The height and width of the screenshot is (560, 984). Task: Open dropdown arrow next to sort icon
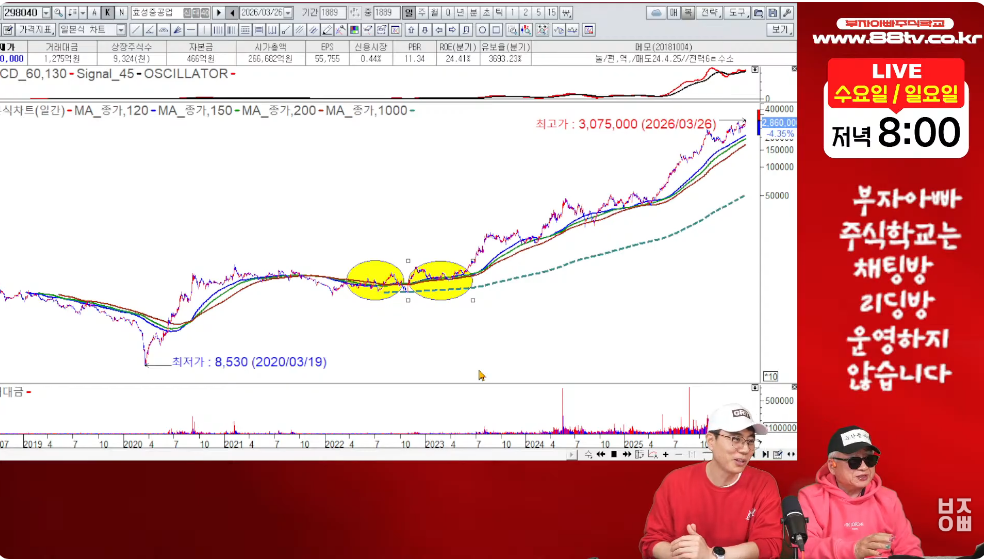tap(82, 13)
